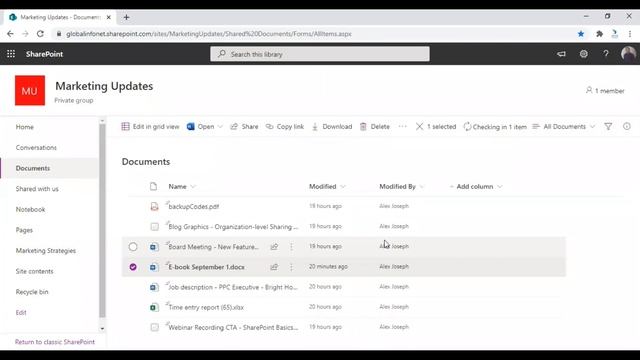Viewport: 640px width, 360px height.
Task: Open the filters pane funnel icon
Action: click(x=608, y=127)
